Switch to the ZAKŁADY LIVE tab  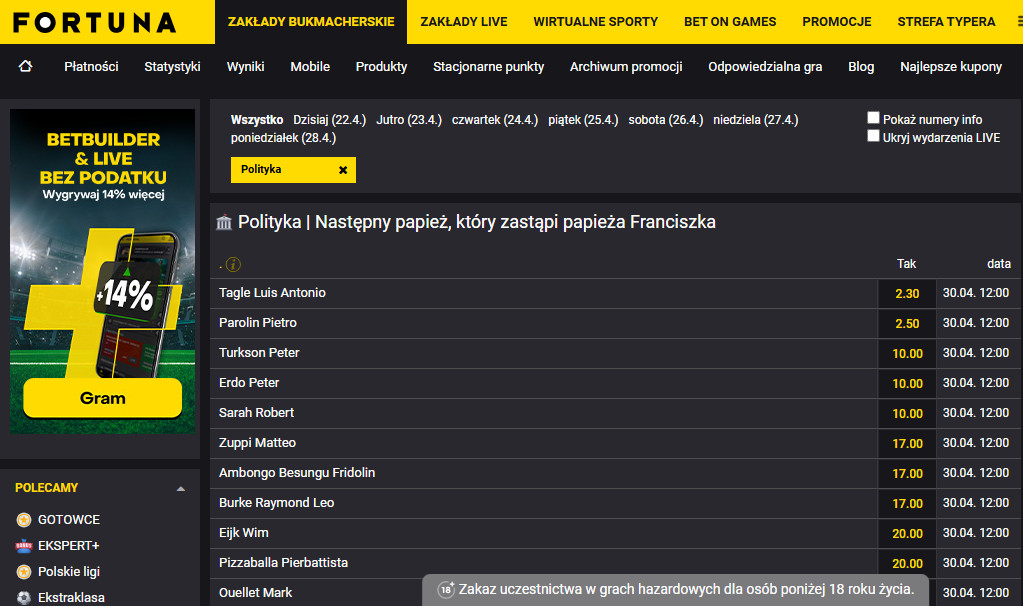[464, 22]
